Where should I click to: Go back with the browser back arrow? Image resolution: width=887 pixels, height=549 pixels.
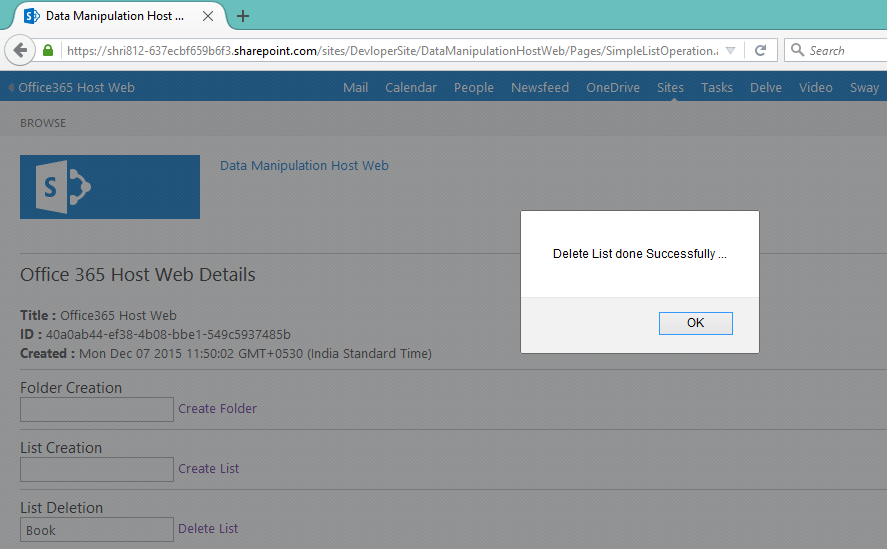tap(20, 50)
